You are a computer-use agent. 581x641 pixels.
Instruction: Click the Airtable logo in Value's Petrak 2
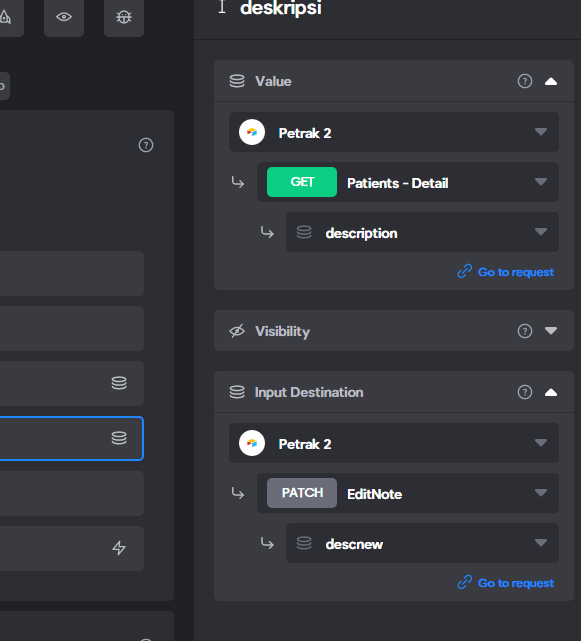(x=252, y=132)
